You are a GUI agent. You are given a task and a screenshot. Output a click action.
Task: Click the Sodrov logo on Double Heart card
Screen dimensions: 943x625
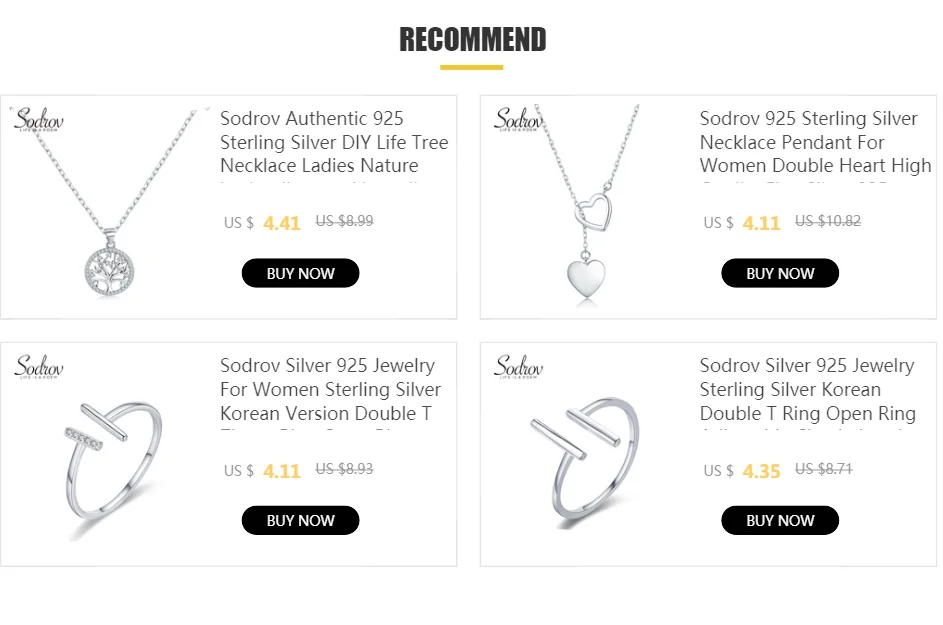(x=518, y=121)
